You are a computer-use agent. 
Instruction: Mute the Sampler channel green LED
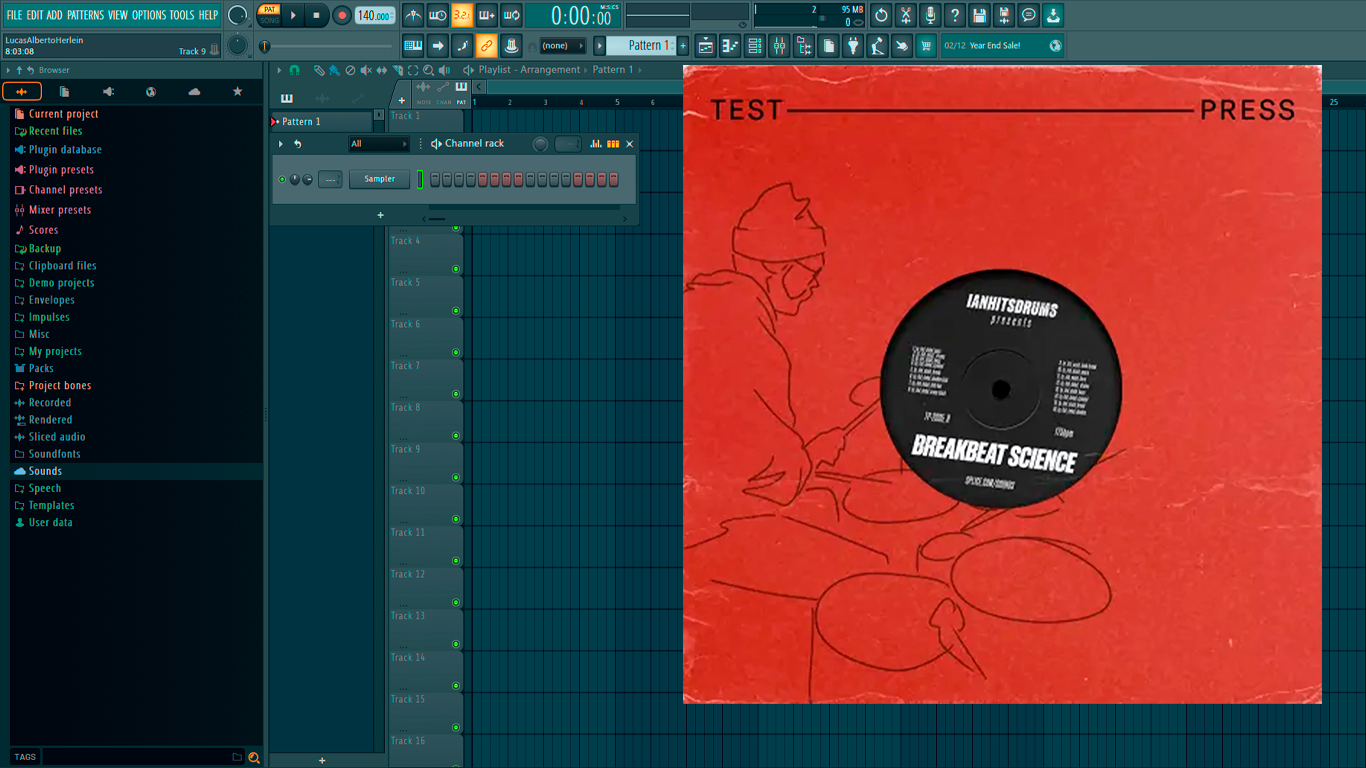coord(282,179)
